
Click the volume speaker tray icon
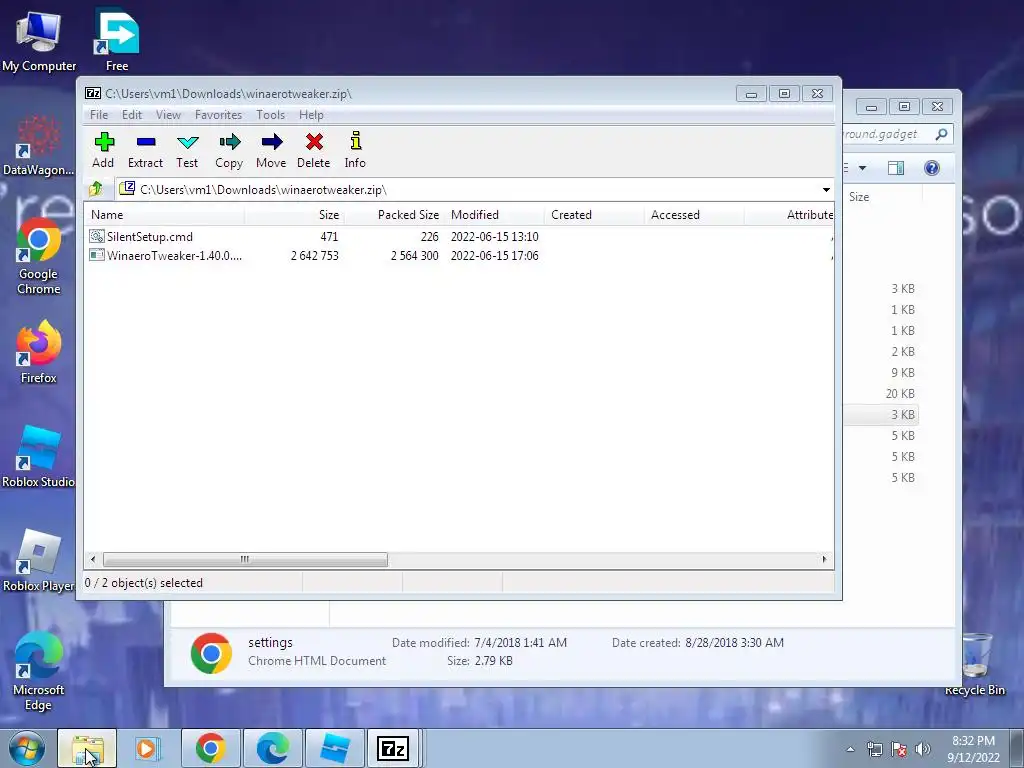pyautogui.click(x=923, y=749)
